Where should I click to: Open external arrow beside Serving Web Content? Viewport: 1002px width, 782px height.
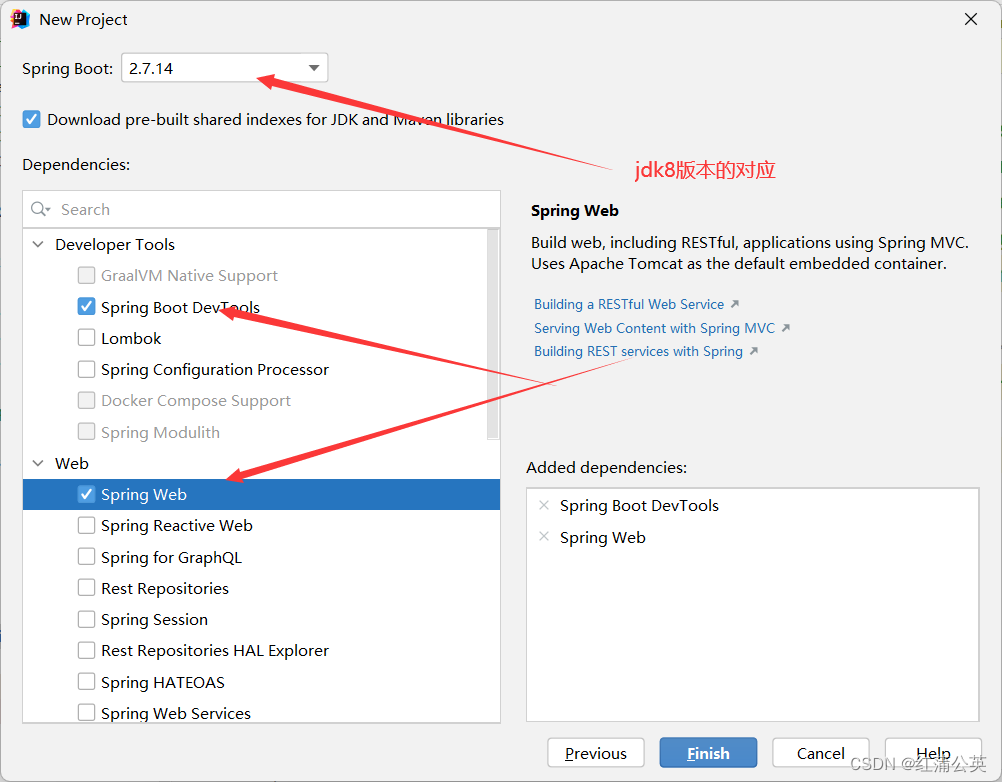[x=786, y=328]
